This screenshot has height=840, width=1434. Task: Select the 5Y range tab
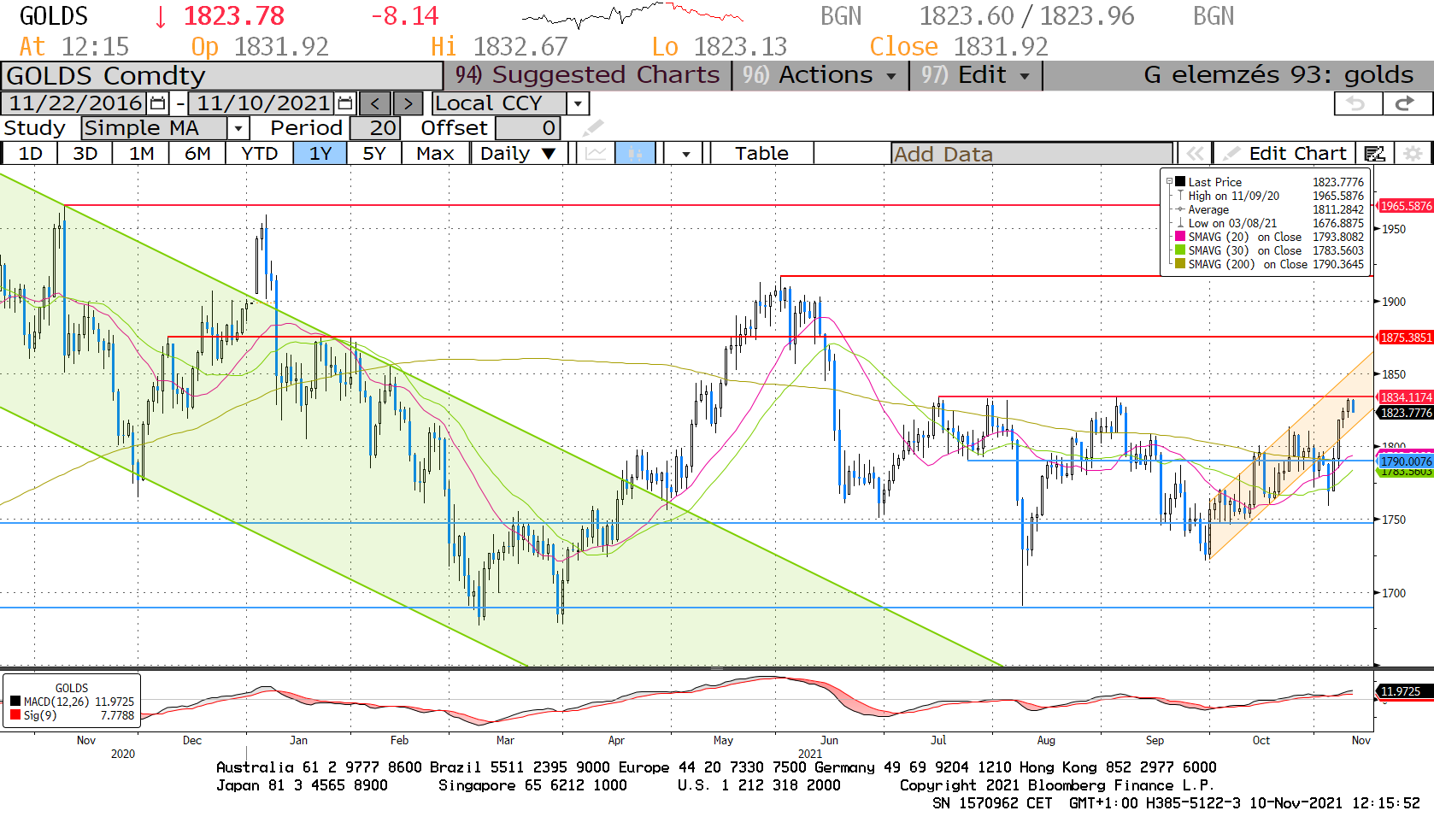(374, 154)
